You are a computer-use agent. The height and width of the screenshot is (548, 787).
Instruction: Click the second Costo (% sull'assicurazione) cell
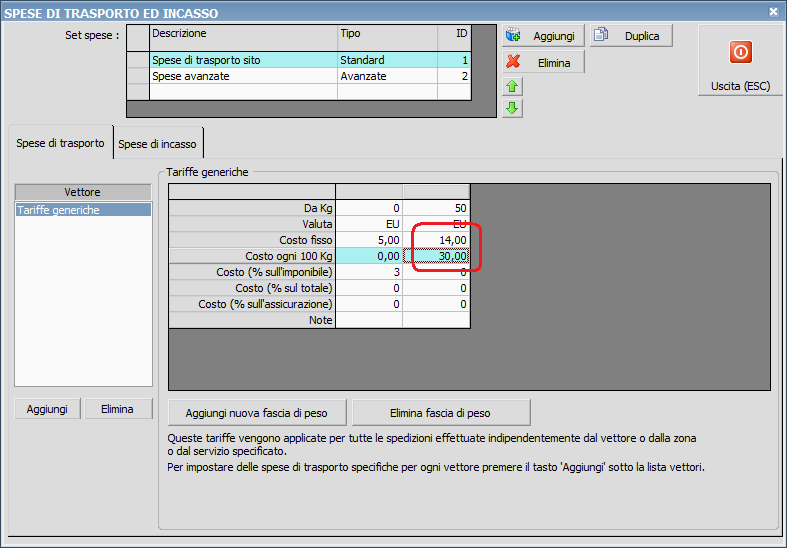tap(436, 304)
